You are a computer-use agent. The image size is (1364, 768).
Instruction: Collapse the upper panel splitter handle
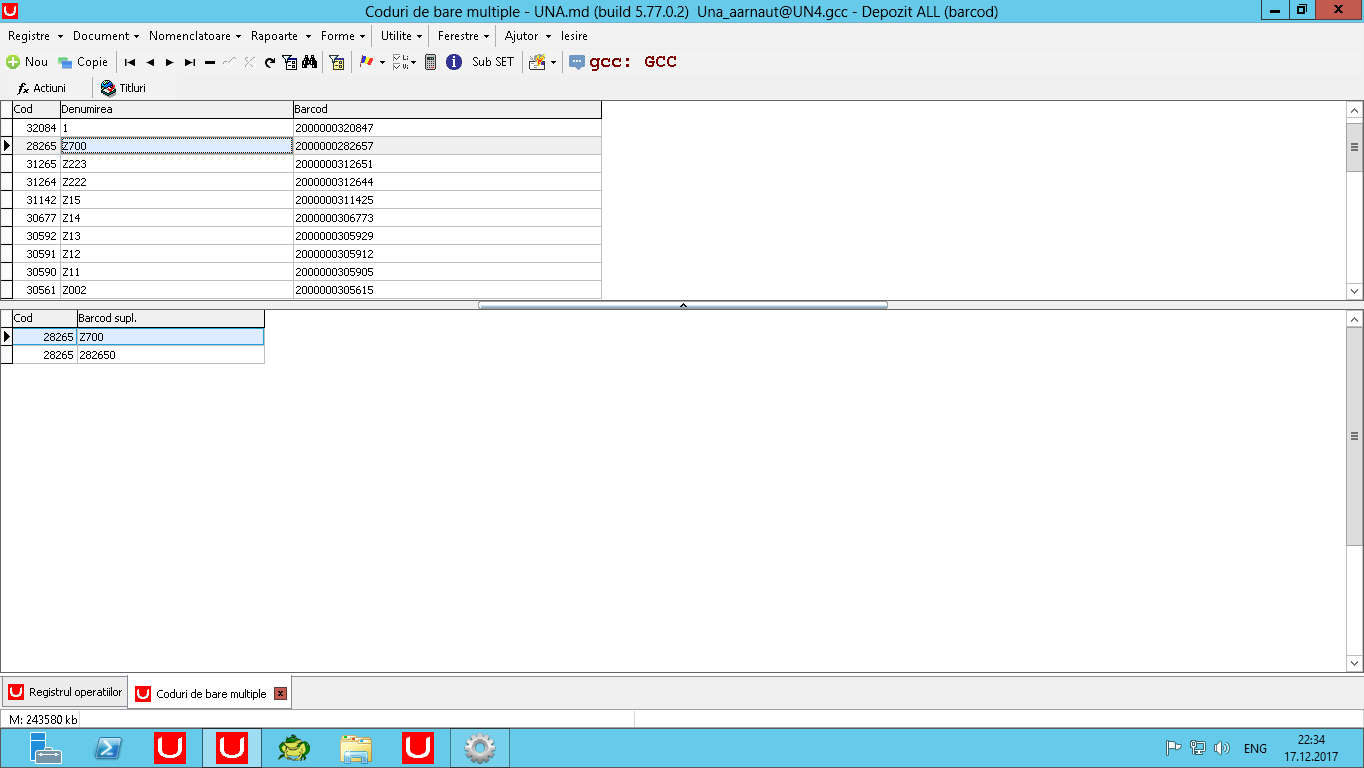[683, 305]
